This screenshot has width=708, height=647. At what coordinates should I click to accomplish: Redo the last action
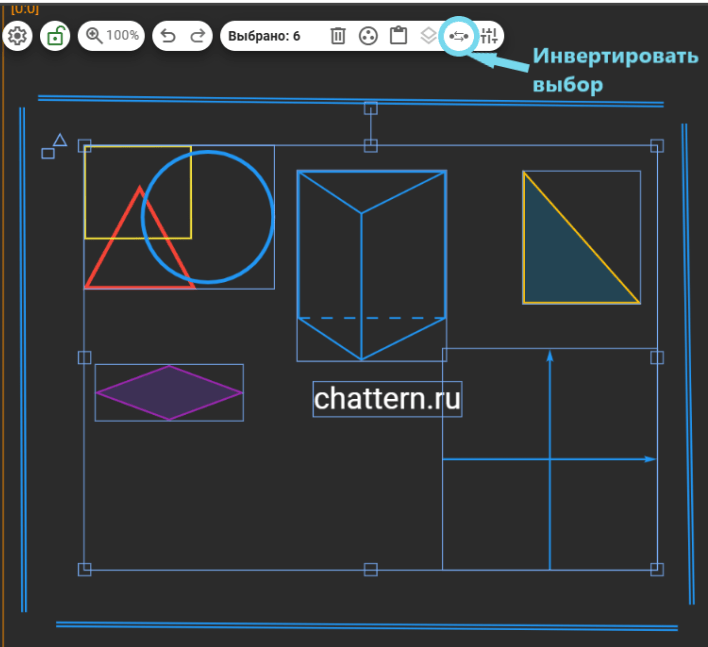197,36
